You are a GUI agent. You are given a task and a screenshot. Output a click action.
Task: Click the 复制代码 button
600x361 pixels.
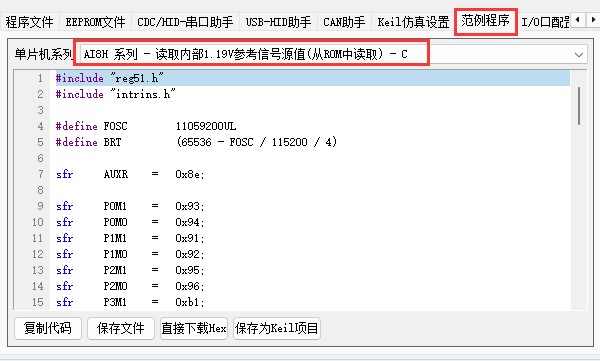[48, 328]
